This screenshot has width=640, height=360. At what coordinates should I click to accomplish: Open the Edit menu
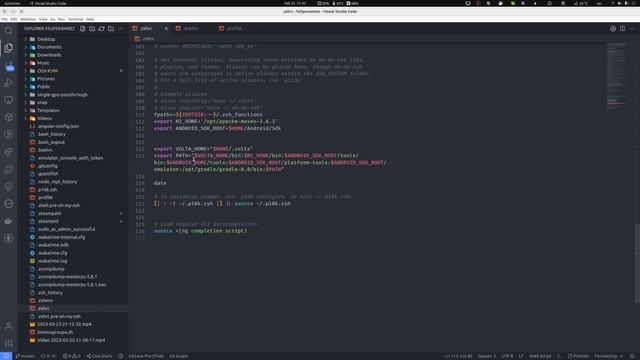pos(14,19)
